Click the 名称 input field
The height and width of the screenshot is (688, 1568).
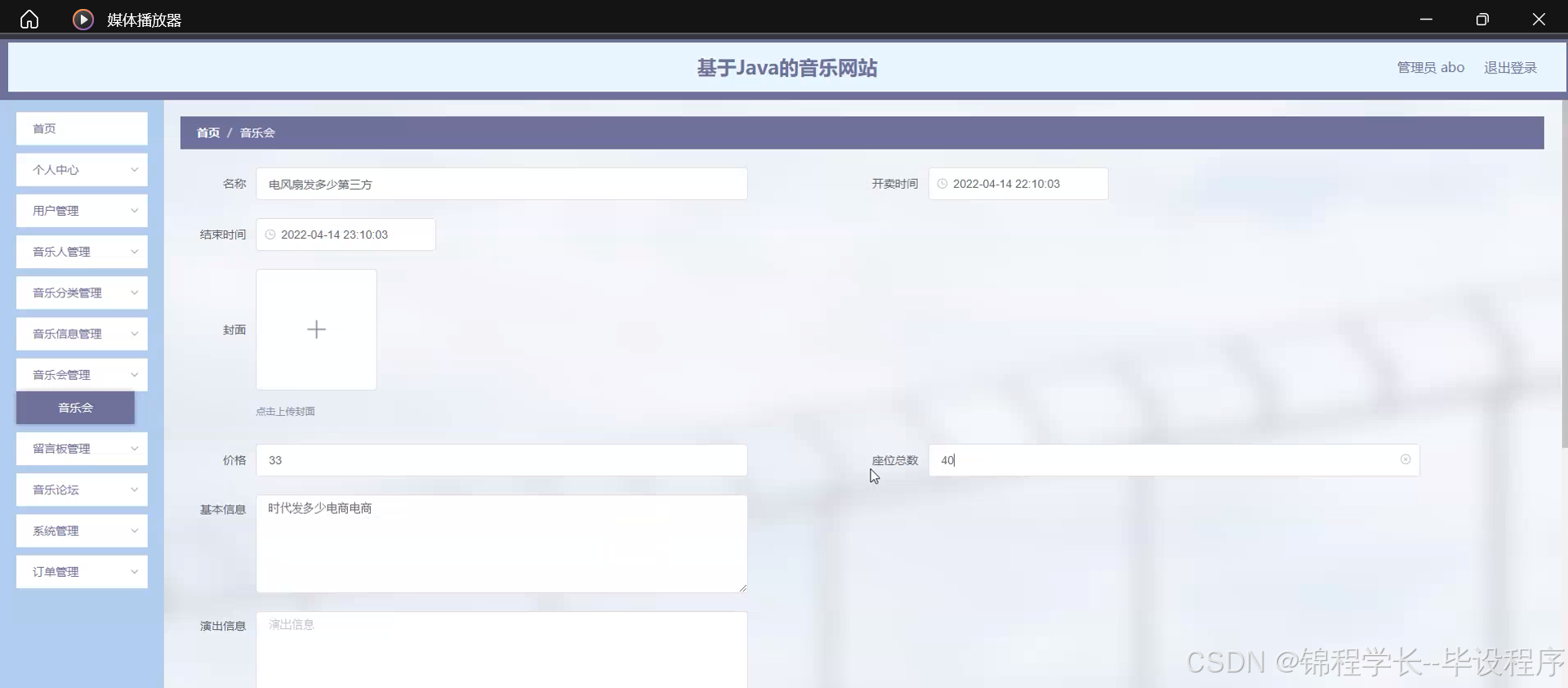coord(501,184)
